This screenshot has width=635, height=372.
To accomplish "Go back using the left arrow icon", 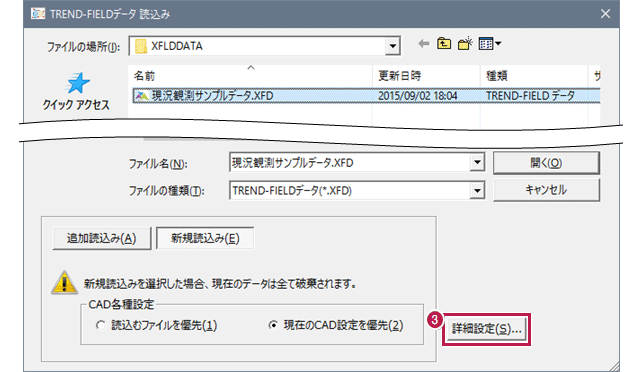I will 424,43.
